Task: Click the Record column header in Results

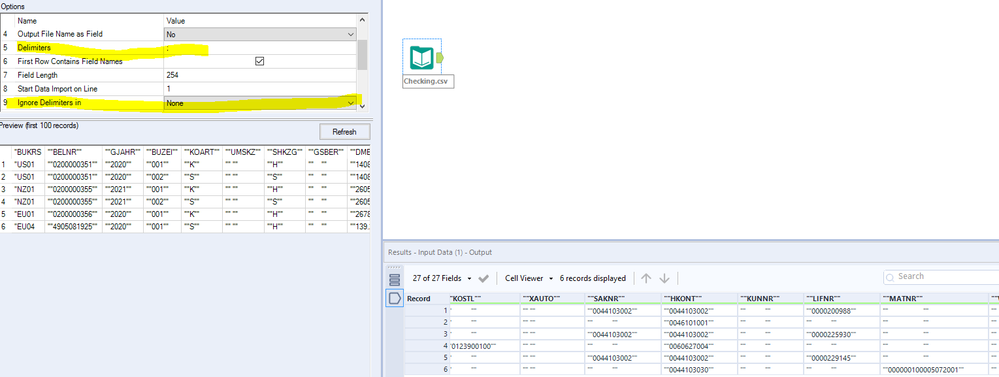Action: tap(419, 298)
